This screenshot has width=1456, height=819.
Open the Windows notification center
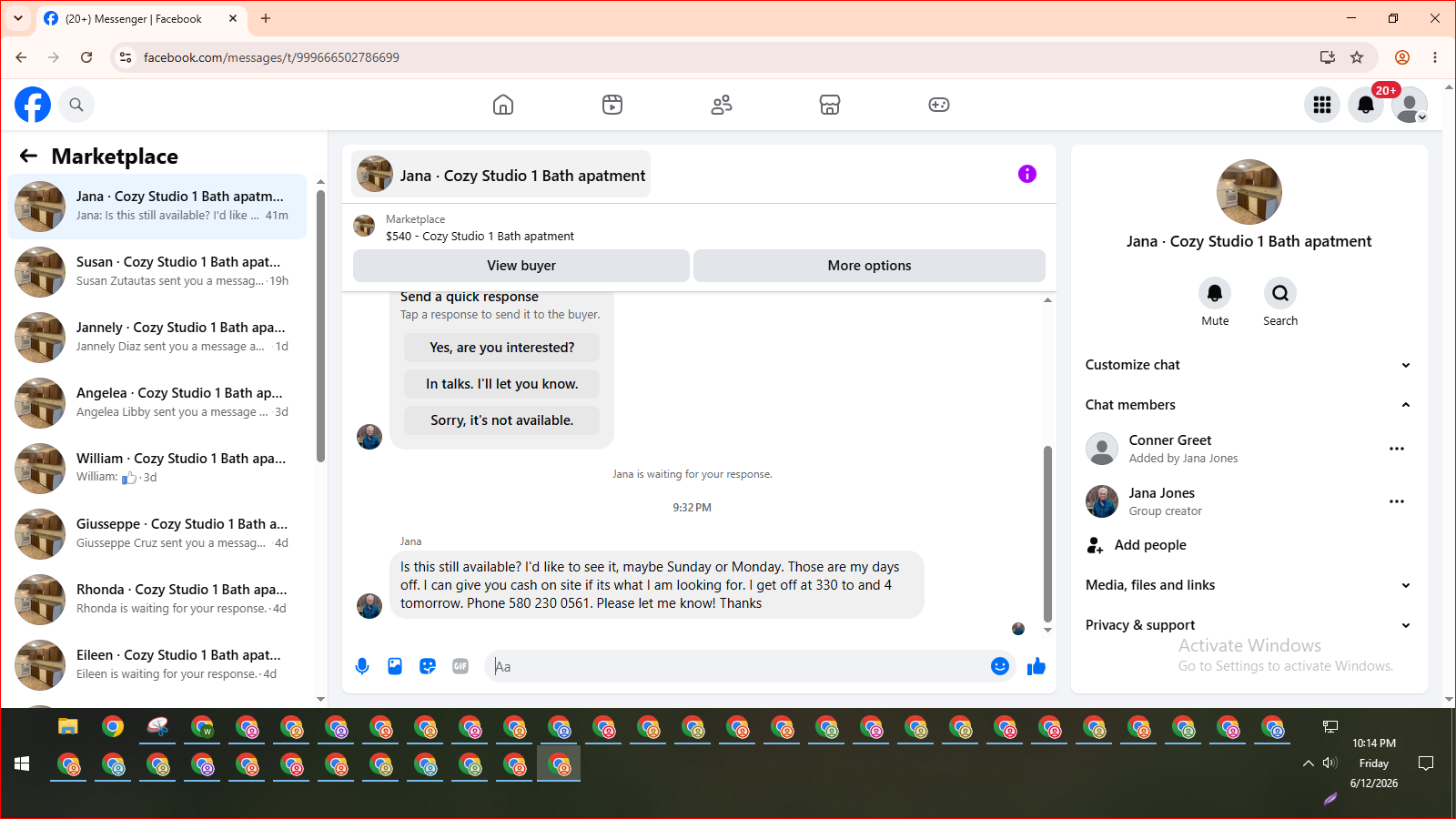pyautogui.click(x=1426, y=763)
